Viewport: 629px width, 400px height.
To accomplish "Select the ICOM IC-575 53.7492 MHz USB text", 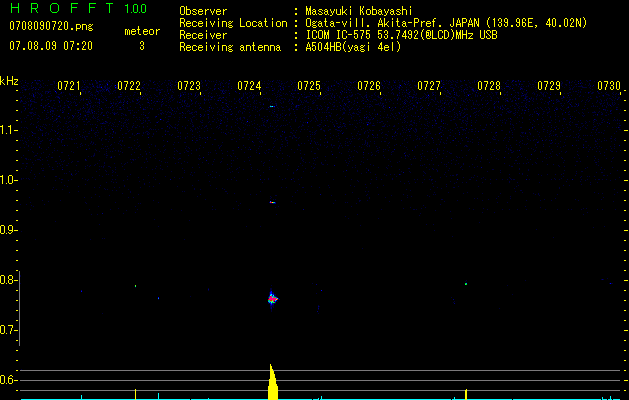I will [401, 35].
